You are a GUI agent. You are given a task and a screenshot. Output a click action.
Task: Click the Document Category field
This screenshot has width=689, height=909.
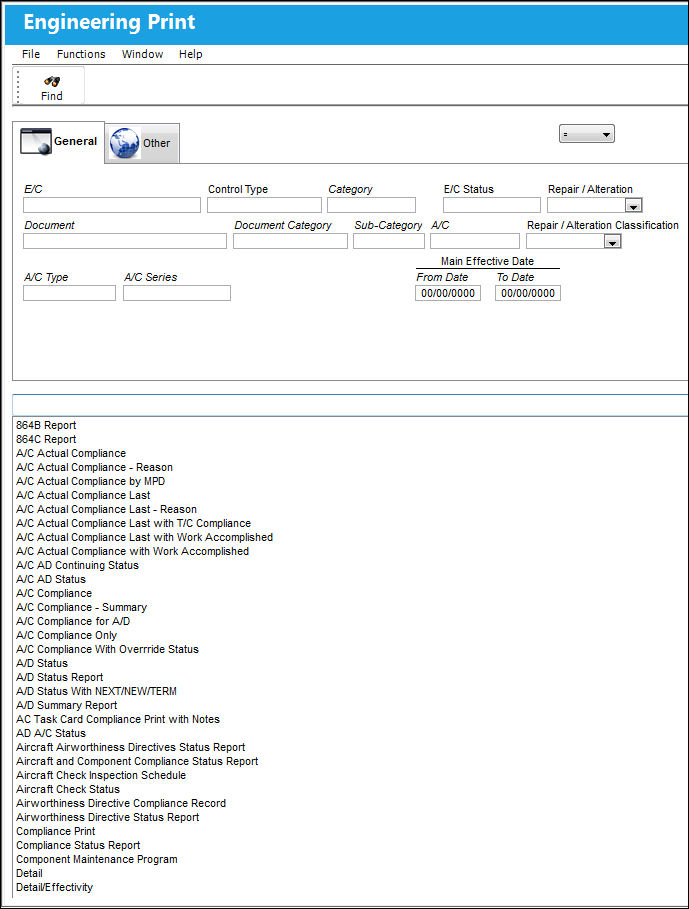coord(290,241)
